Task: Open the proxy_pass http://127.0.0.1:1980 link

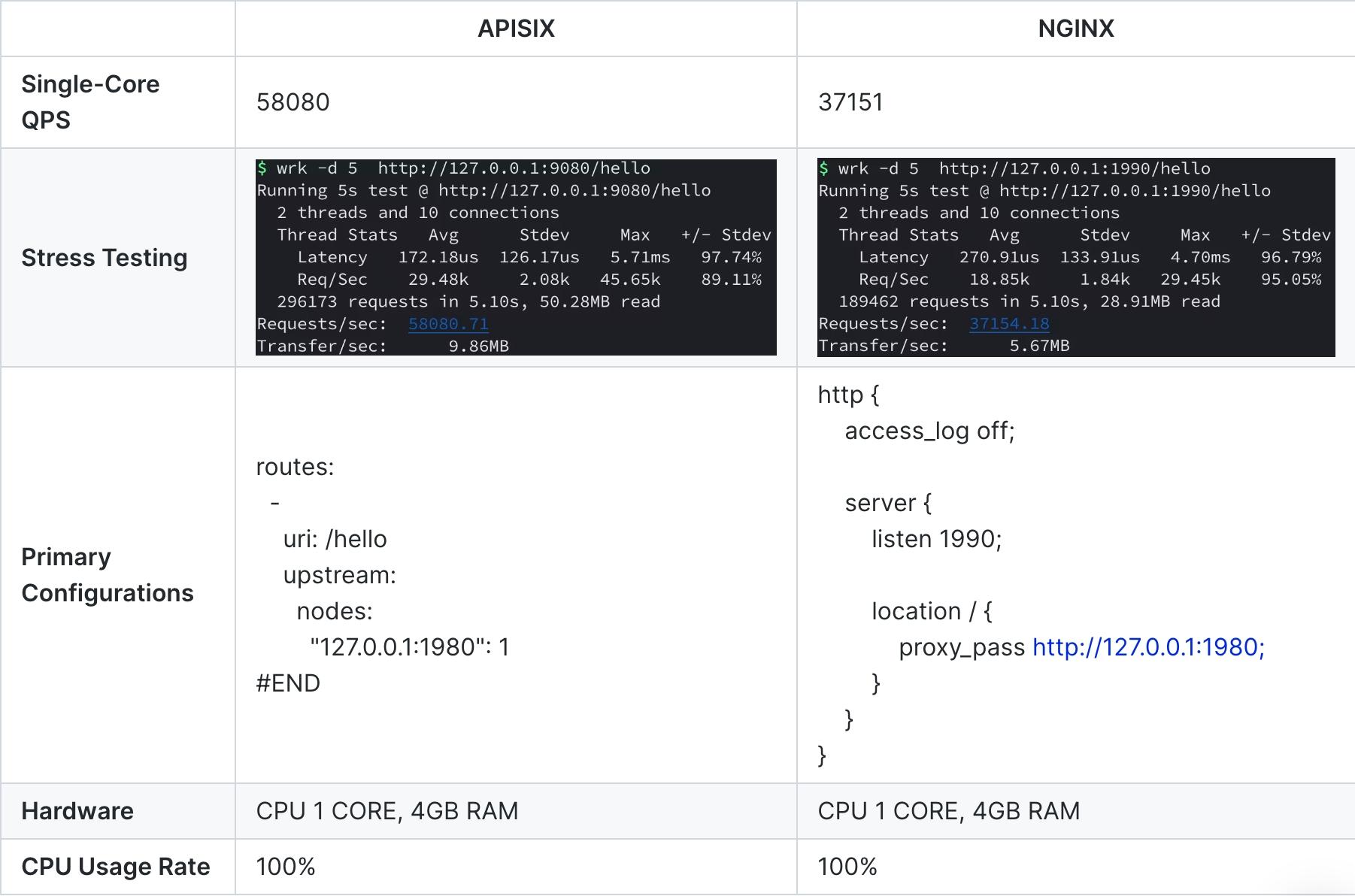Action: point(1148,646)
